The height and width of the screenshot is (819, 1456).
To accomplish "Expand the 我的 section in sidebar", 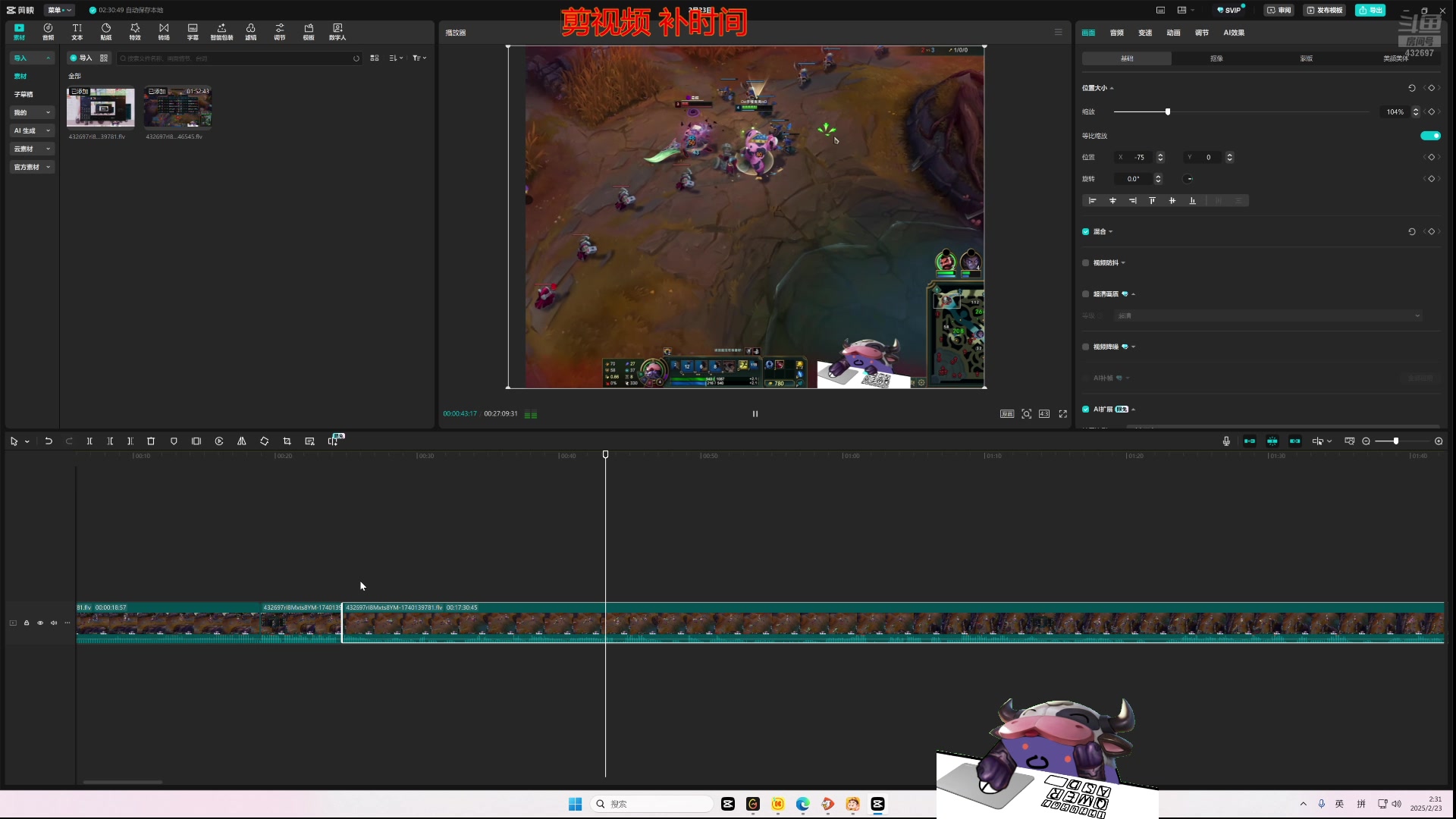I will pos(32,112).
